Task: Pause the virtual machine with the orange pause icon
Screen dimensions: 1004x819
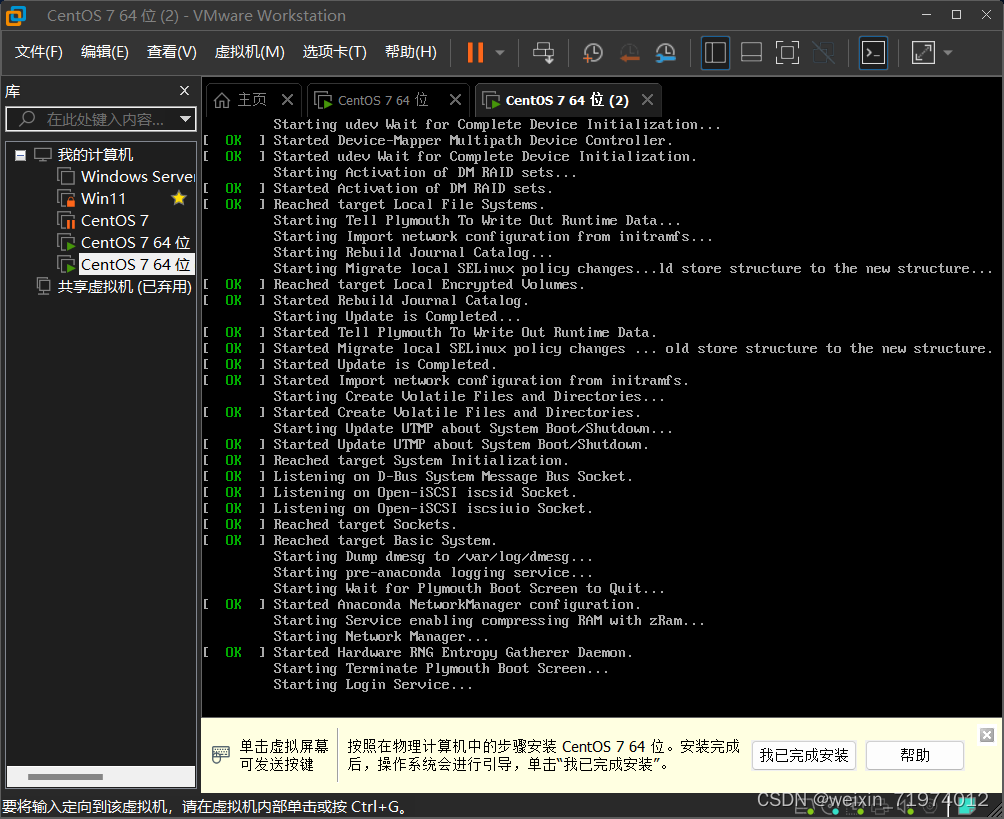Action: click(474, 53)
